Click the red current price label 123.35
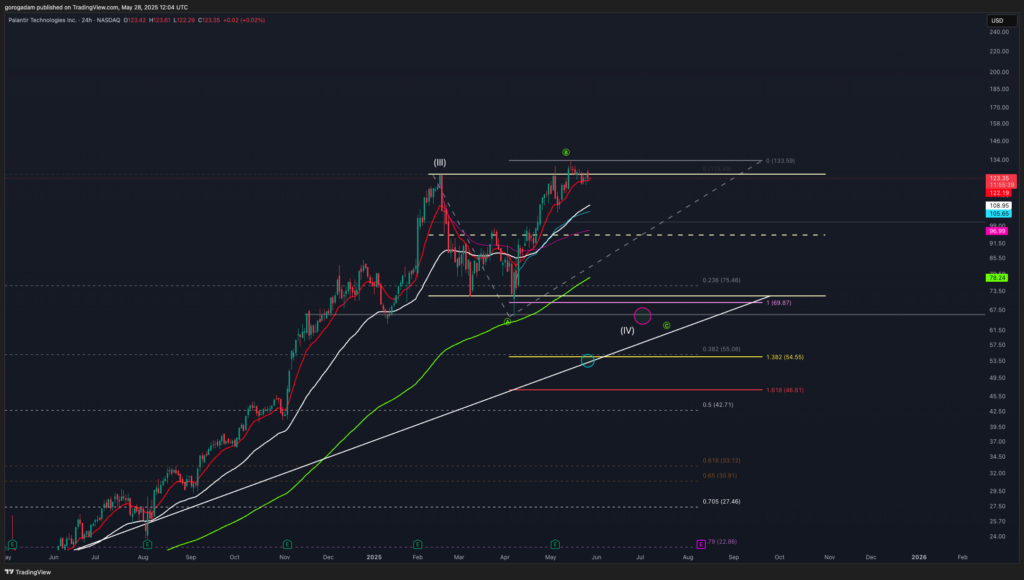 click(x=998, y=178)
